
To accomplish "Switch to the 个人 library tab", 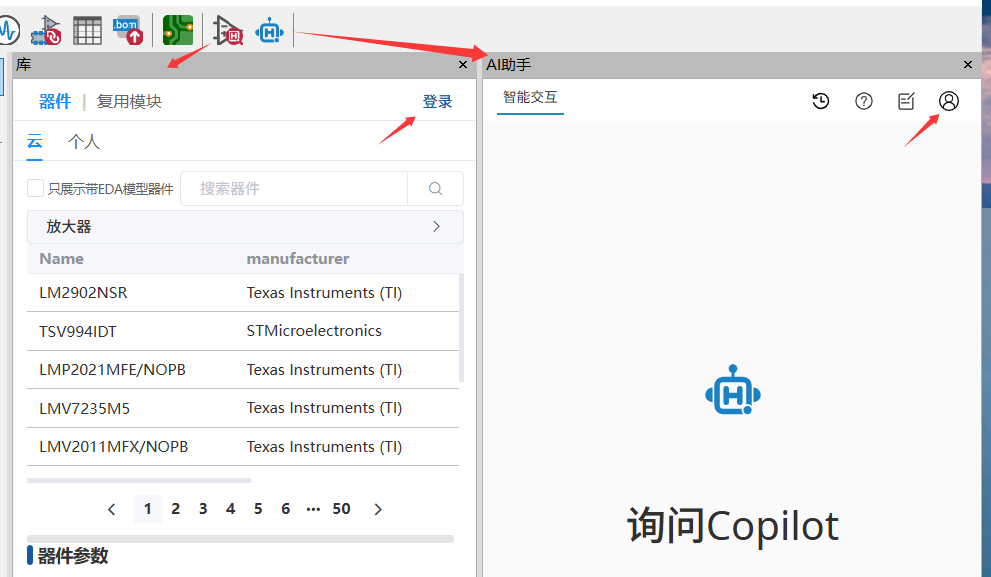I will pyautogui.click(x=84, y=141).
